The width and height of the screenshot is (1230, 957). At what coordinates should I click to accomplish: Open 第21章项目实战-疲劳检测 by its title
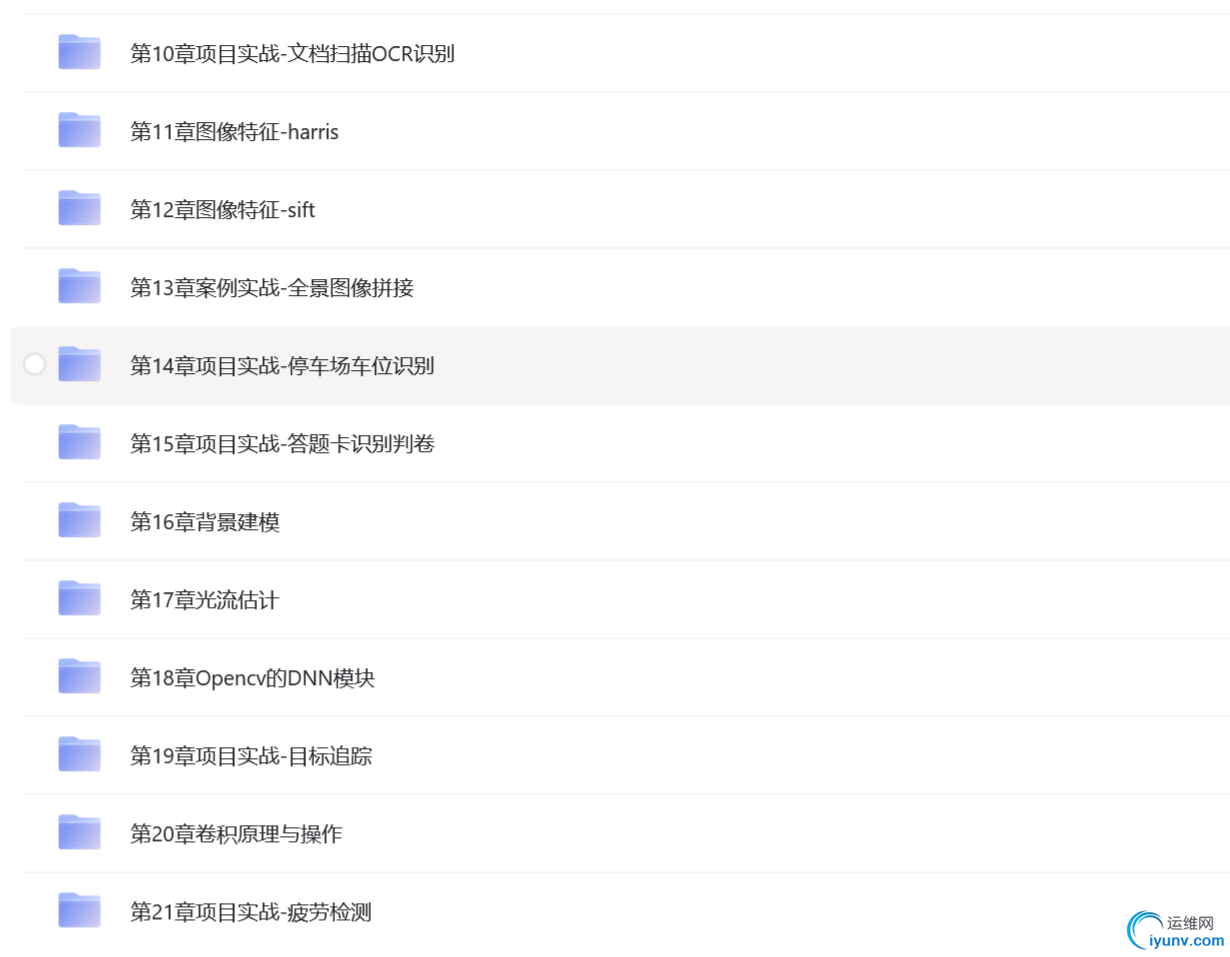tap(251, 912)
